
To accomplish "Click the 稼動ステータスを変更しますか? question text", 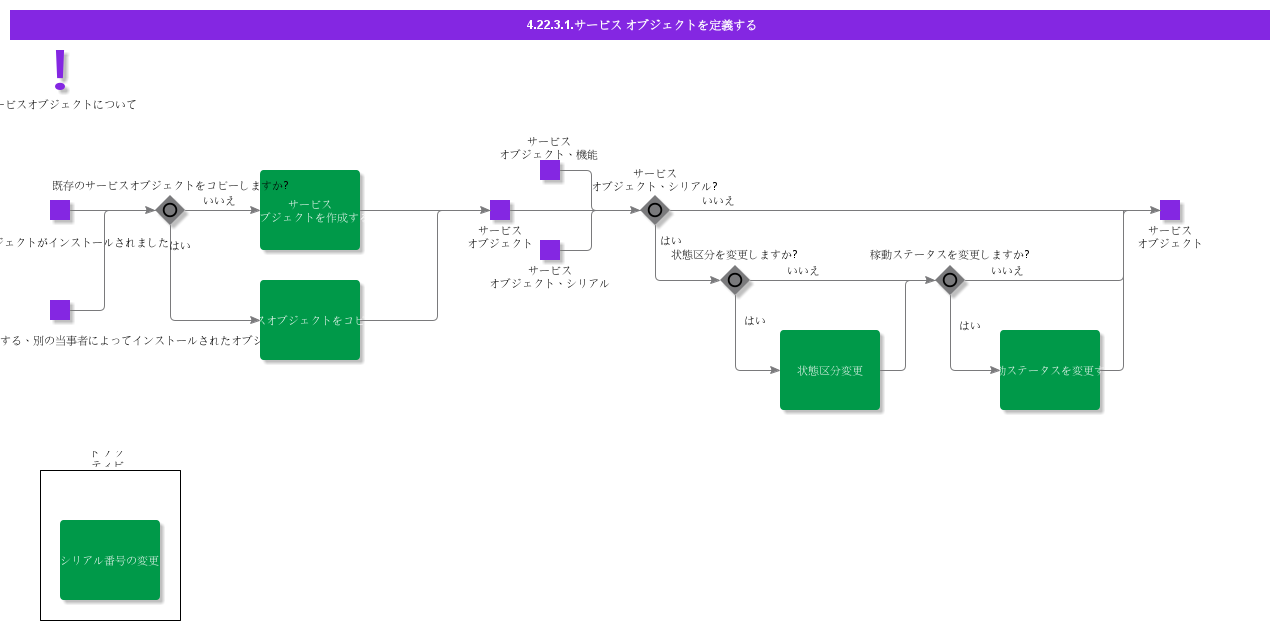I will [949, 255].
